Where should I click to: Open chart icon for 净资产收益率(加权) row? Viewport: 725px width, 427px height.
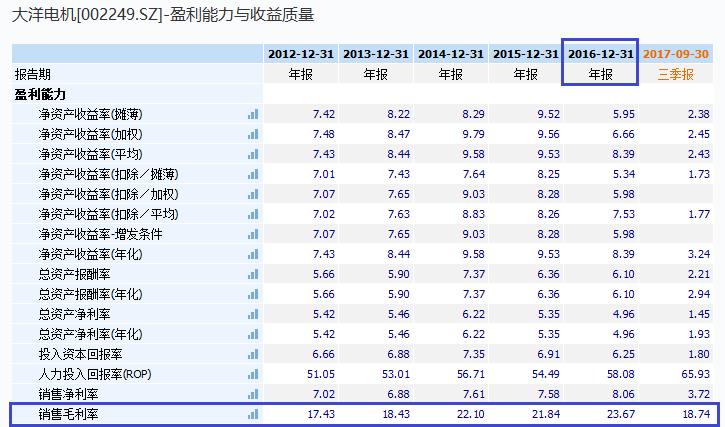[253, 134]
